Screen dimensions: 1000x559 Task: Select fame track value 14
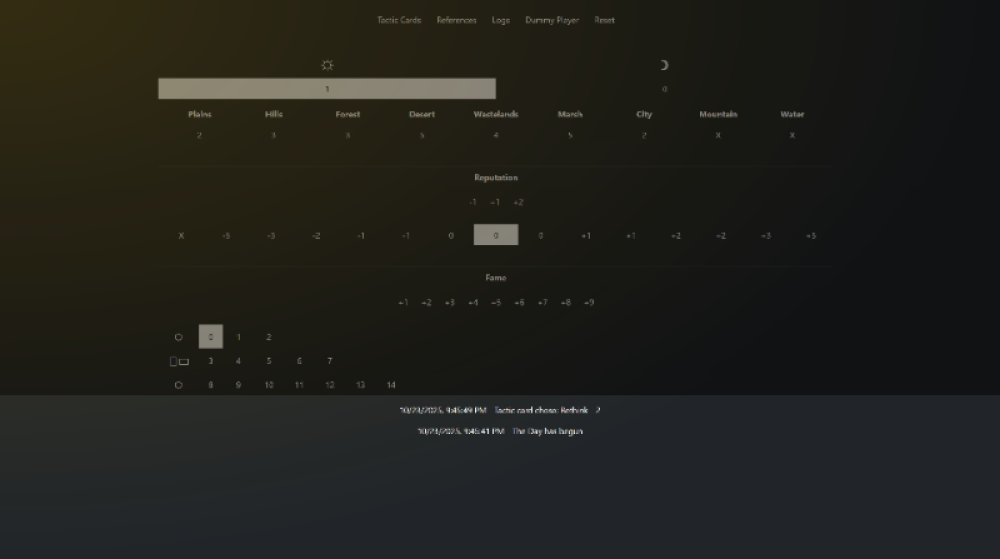point(391,385)
